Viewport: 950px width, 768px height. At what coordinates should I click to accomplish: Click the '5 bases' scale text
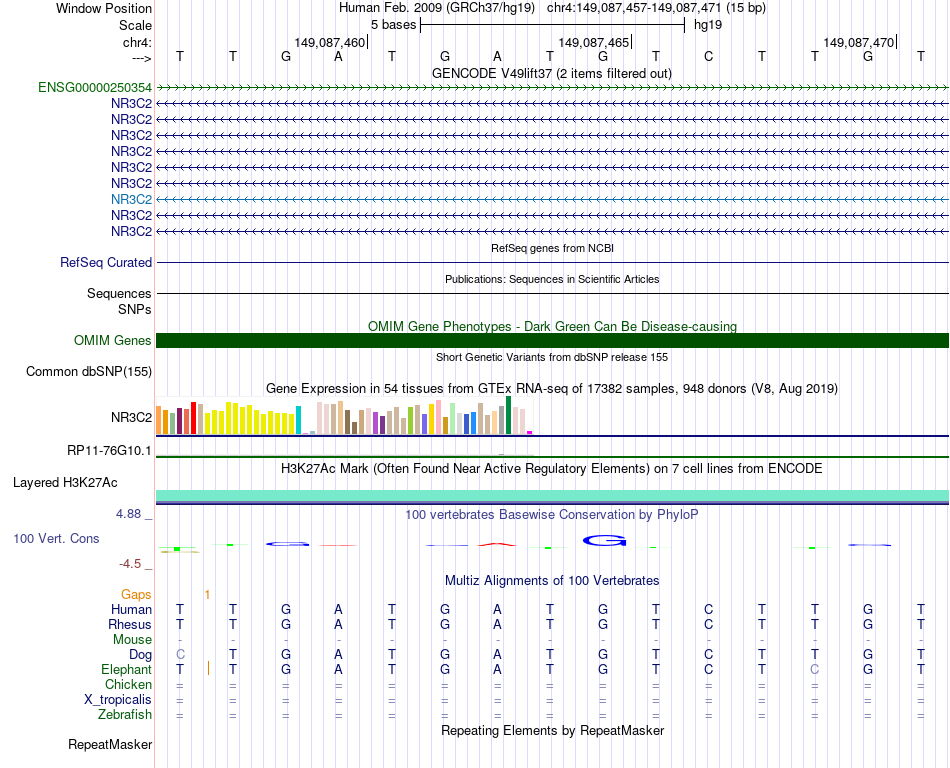394,25
